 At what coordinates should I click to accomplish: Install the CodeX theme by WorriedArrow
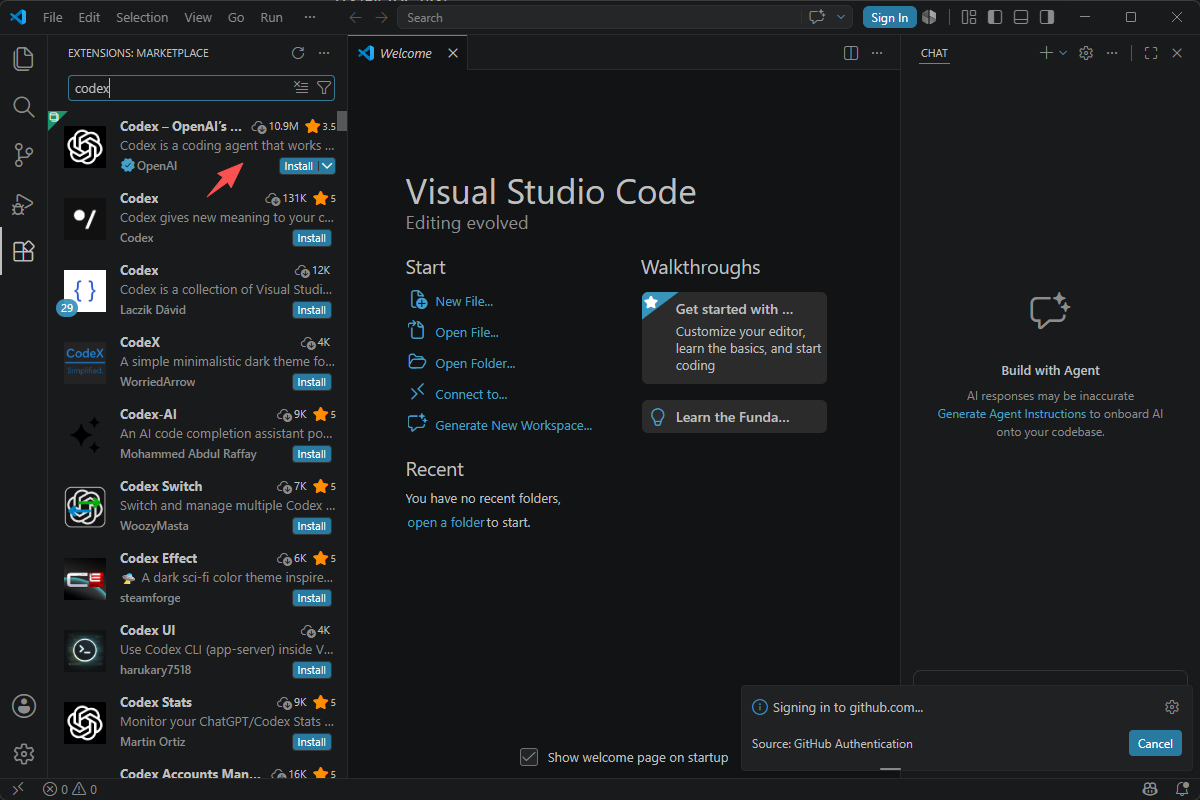(x=312, y=382)
